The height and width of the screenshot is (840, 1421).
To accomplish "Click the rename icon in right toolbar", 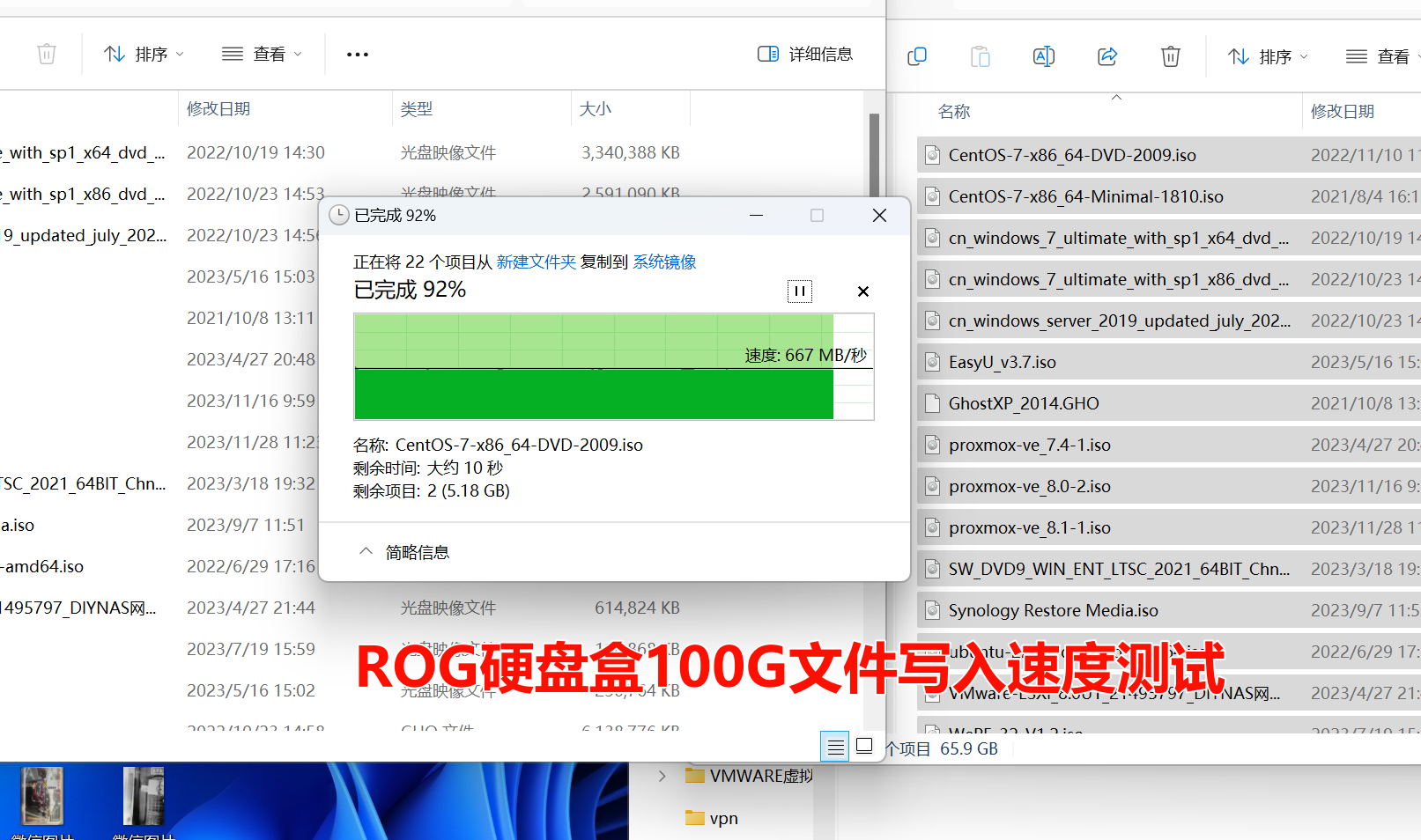I will 1043,56.
